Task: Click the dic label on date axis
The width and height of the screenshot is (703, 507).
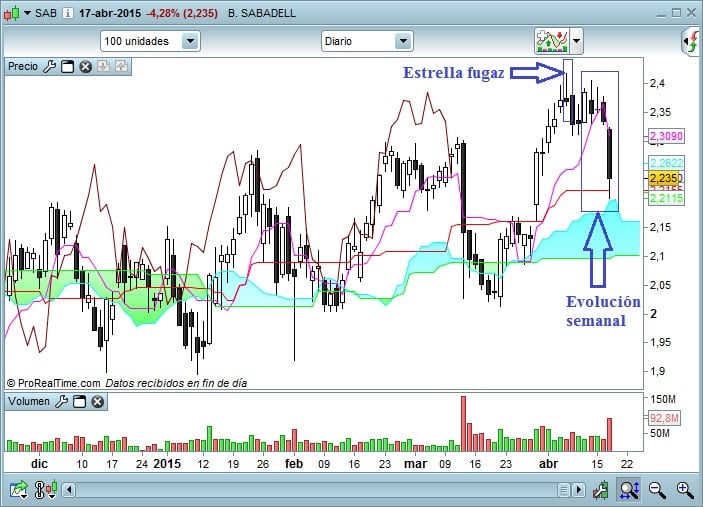Action: click(x=39, y=464)
